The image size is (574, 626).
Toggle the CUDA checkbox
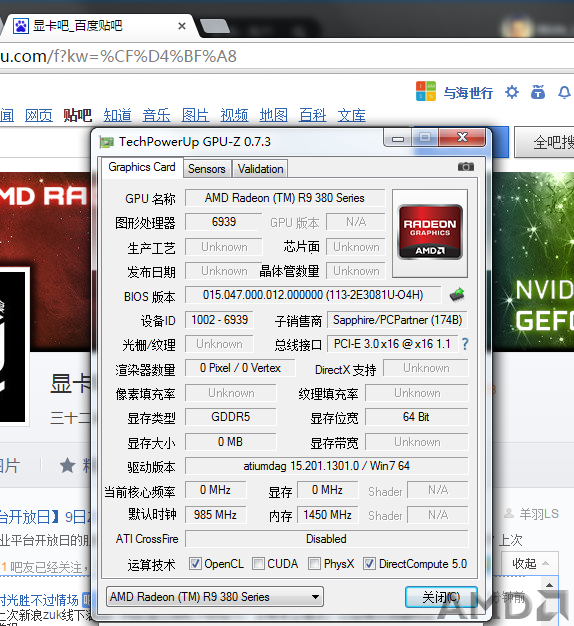click(x=258, y=564)
